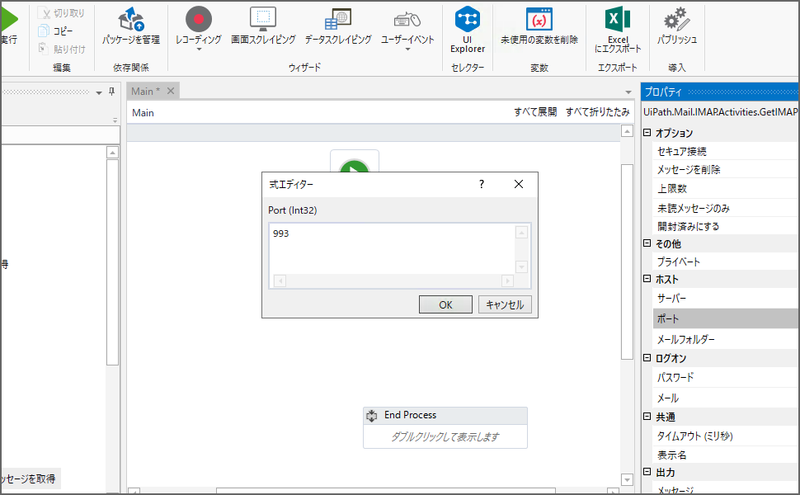The width and height of the screenshot is (800, 495).
Task: Open Recording dropdown arrow below レコーディング
Action: 199,50
